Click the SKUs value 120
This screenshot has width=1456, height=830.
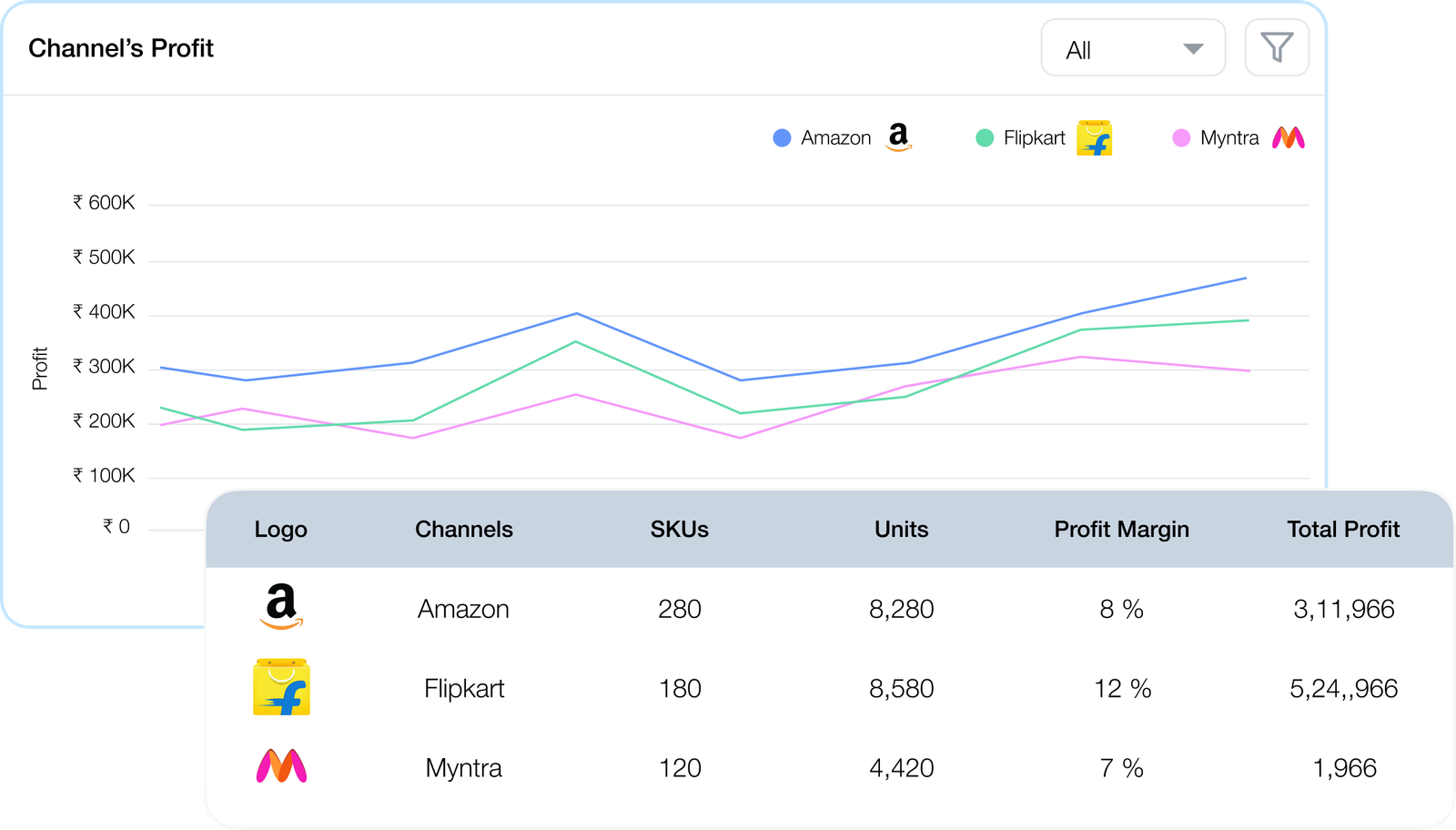point(680,768)
